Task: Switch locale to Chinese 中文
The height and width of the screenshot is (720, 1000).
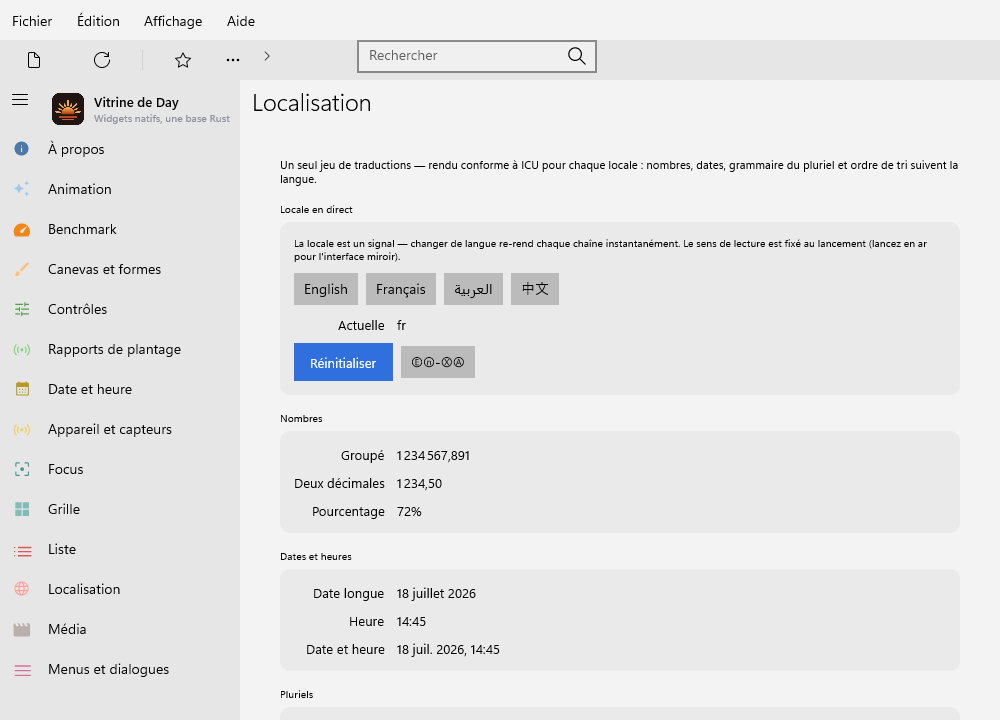Action: (x=534, y=289)
